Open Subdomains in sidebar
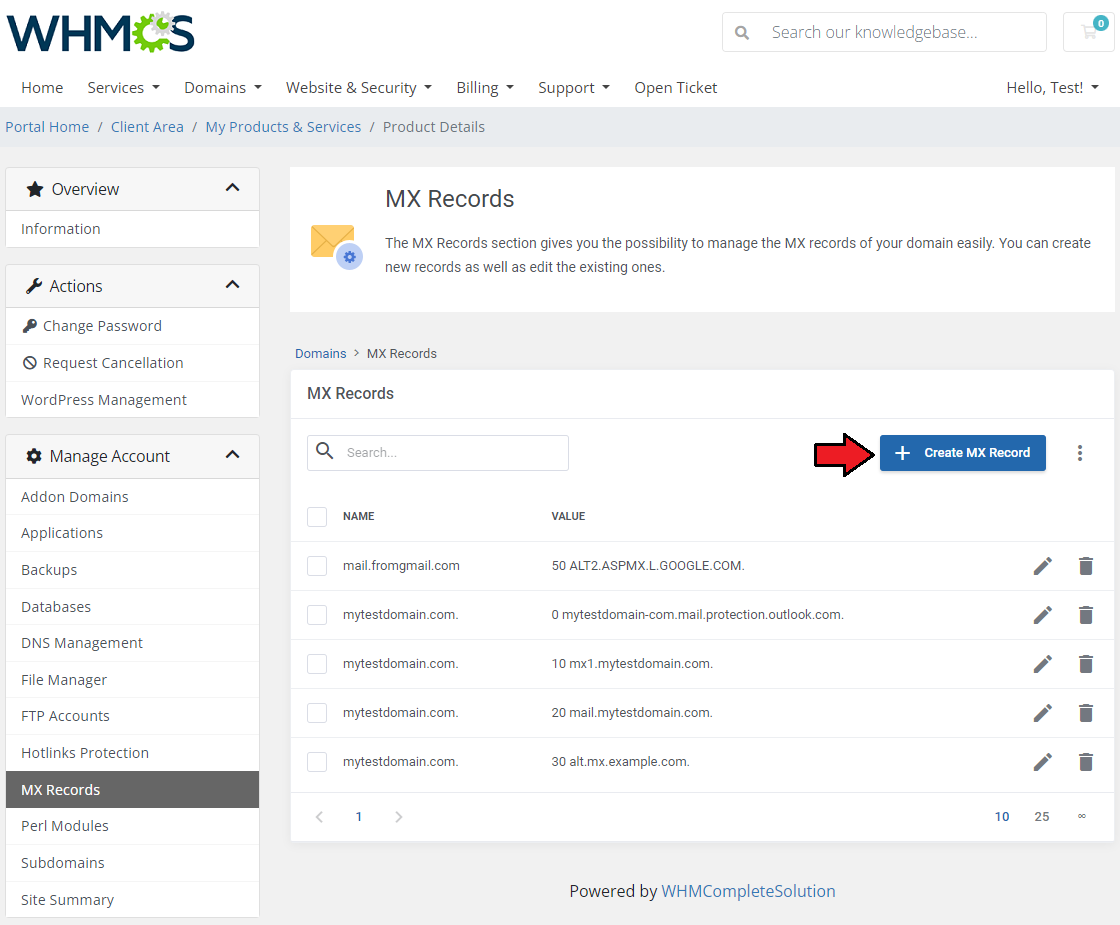This screenshot has width=1120, height=925. click(132, 863)
